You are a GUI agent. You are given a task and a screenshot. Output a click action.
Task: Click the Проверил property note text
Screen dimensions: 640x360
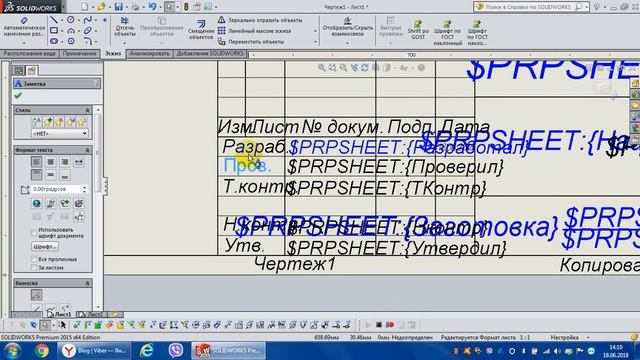pos(395,168)
